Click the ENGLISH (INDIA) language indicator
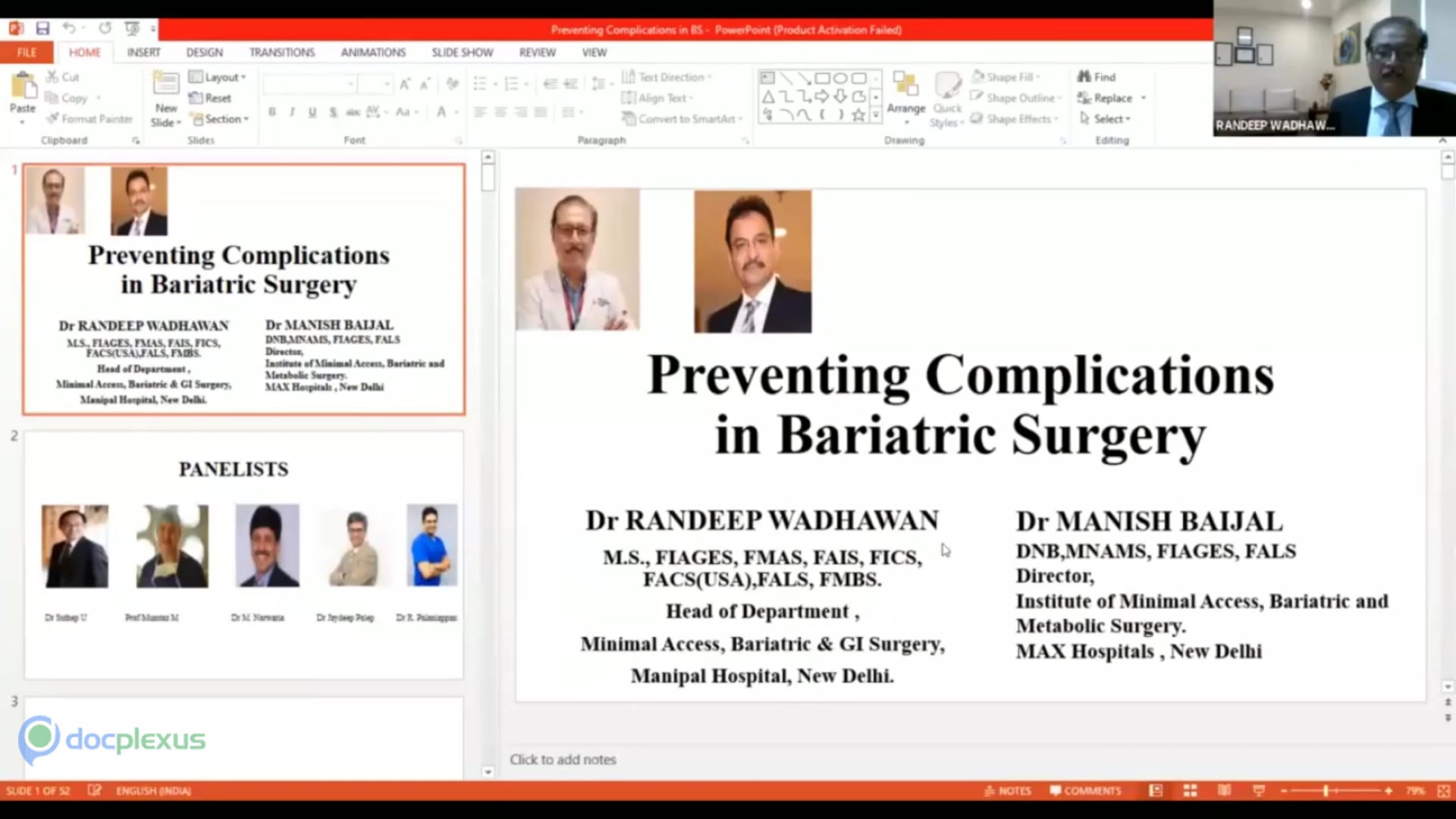The width and height of the screenshot is (1456, 819). click(x=153, y=791)
